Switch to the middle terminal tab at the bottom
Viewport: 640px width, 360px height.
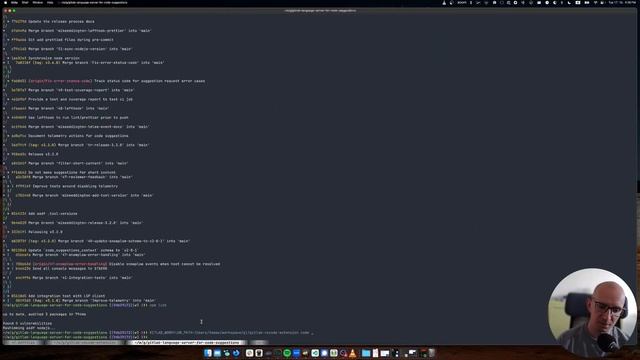click(84, 342)
